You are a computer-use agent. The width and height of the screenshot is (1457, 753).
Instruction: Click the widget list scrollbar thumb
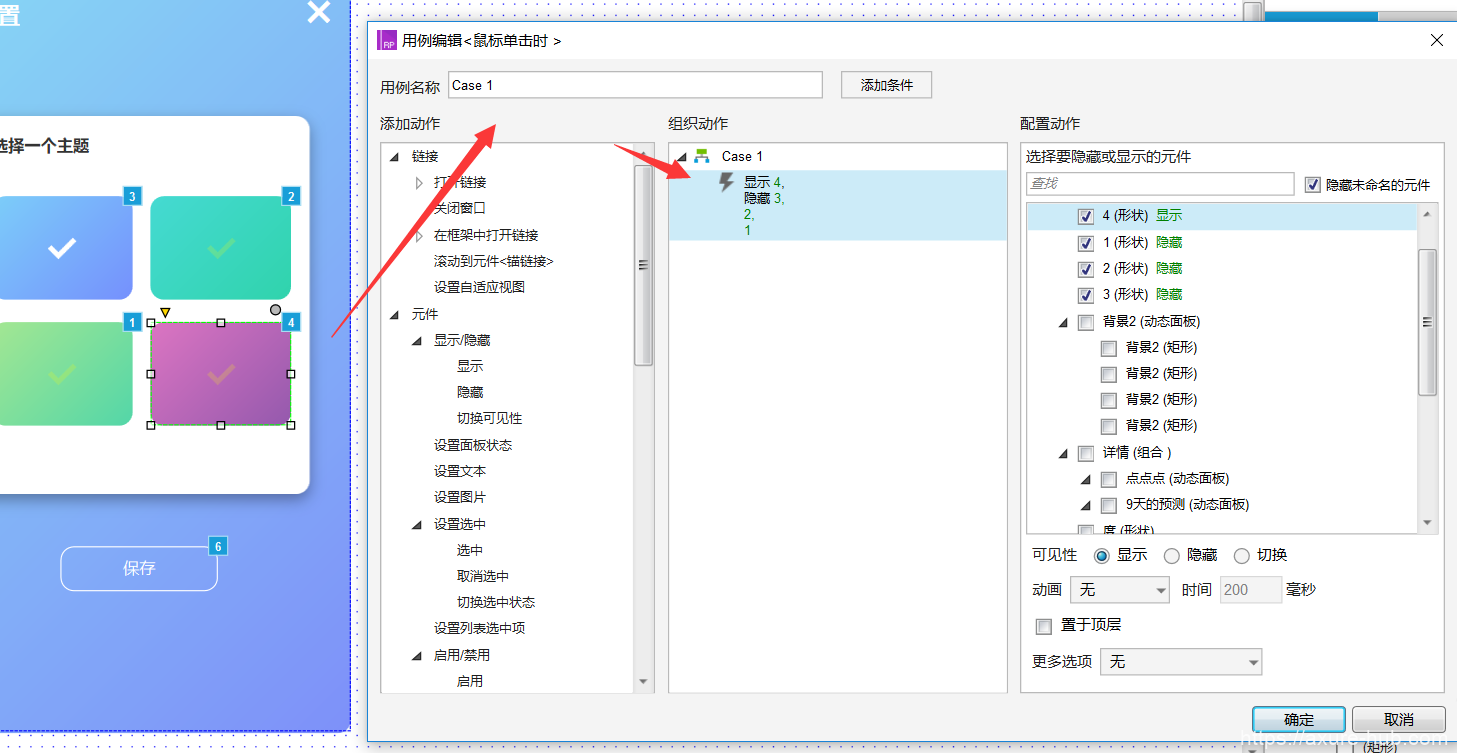(1427, 322)
